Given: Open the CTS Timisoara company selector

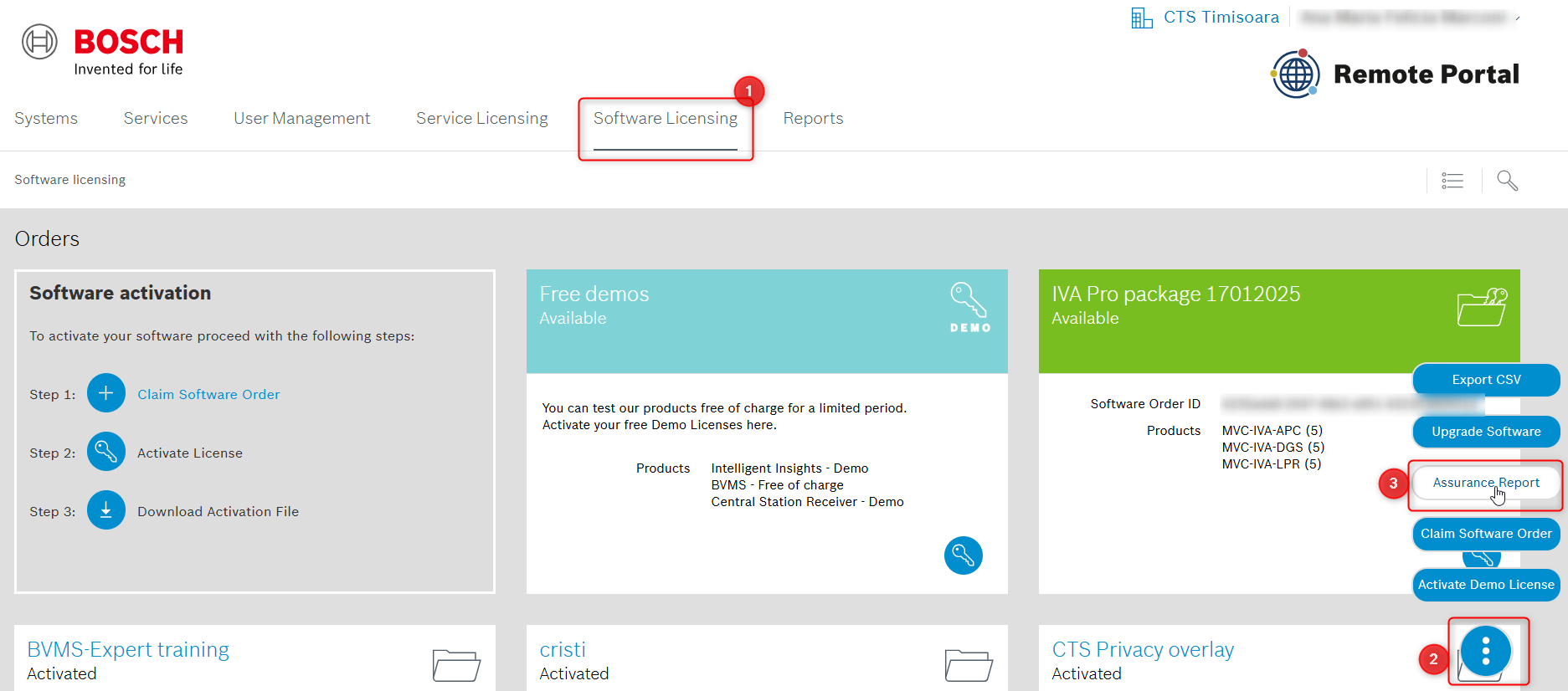Looking at the screenshot, I should [x=1206, y=18].
